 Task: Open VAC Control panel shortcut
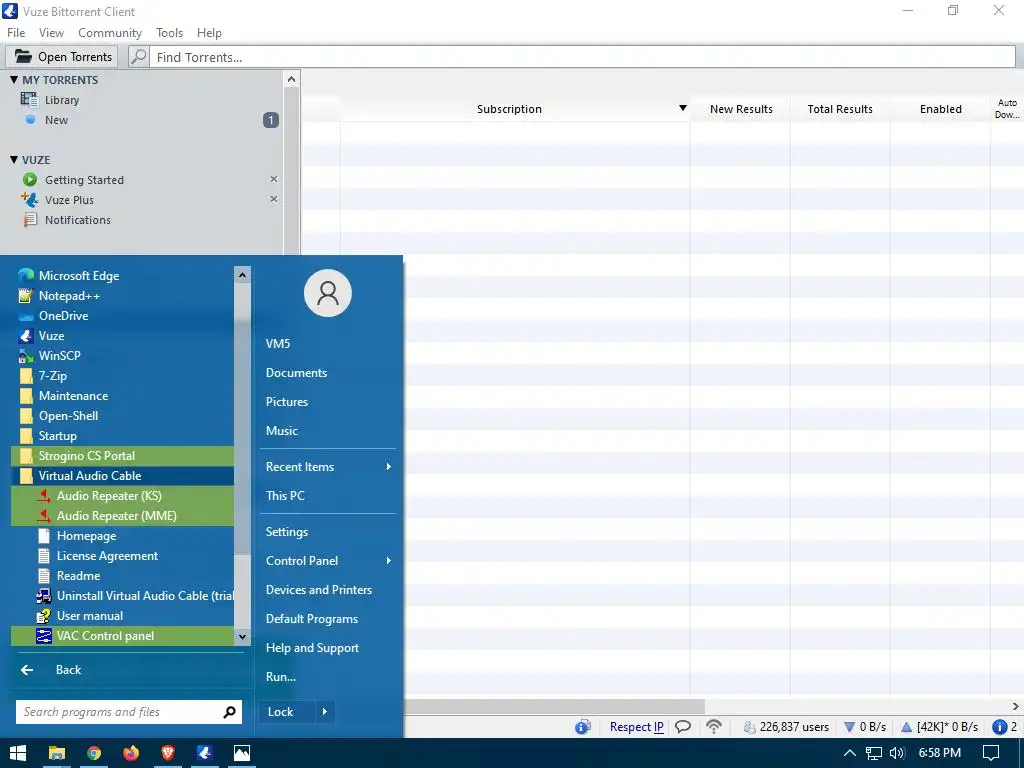coord(122,635)
